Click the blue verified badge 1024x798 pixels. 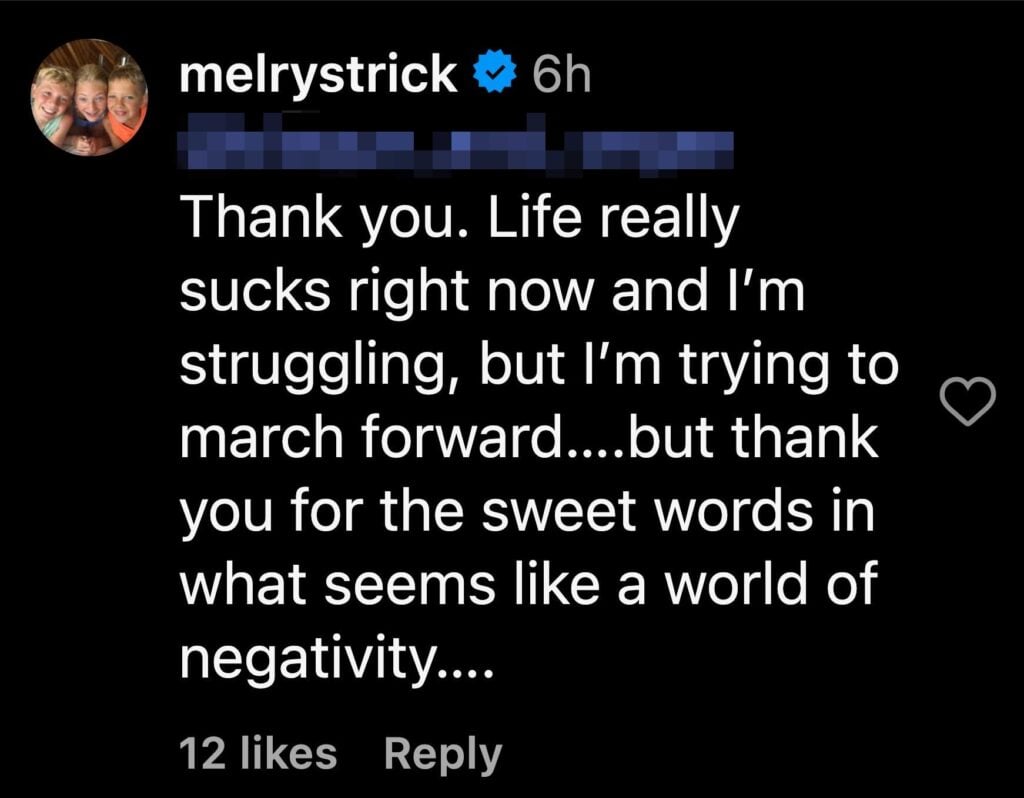coord(496,77)
